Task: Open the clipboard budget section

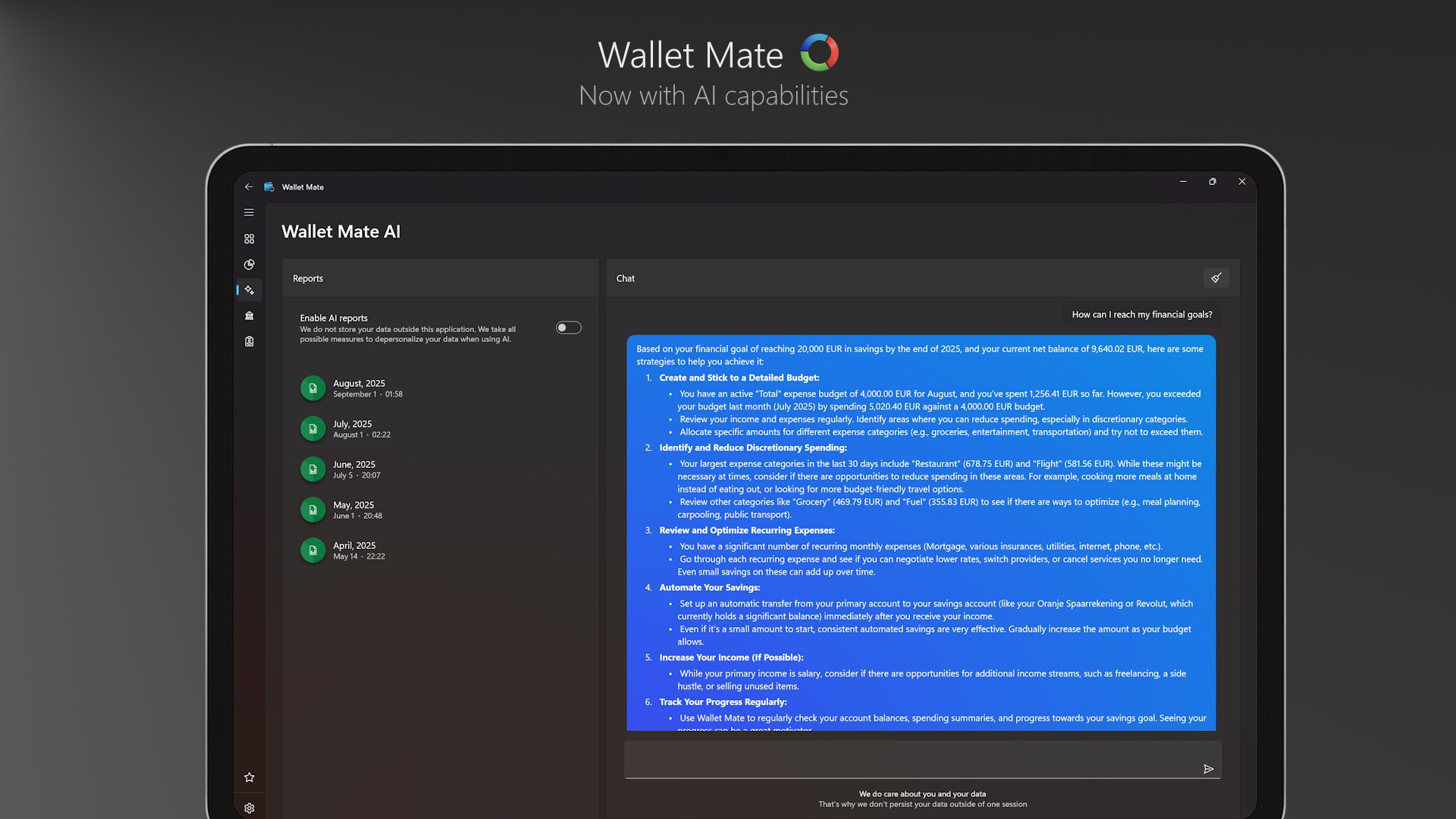Action: pyautogui.click(x=249, y=341)
